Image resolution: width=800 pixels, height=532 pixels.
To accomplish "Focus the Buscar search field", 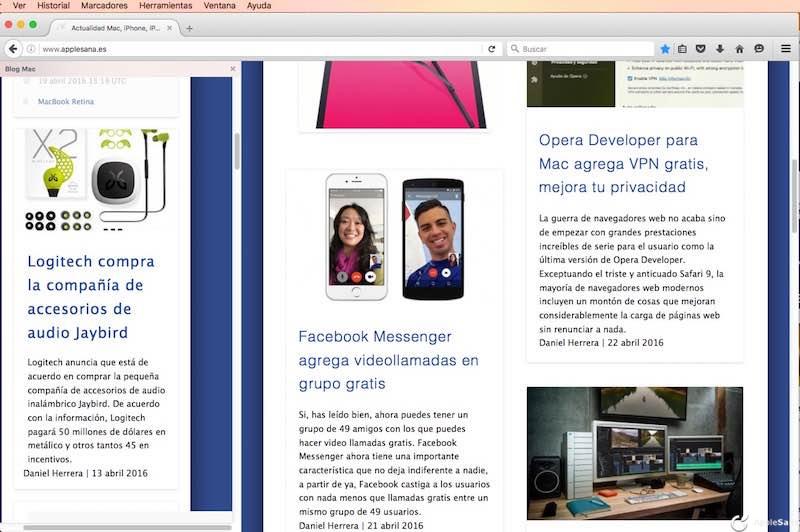I will click(x=581, y=49).
